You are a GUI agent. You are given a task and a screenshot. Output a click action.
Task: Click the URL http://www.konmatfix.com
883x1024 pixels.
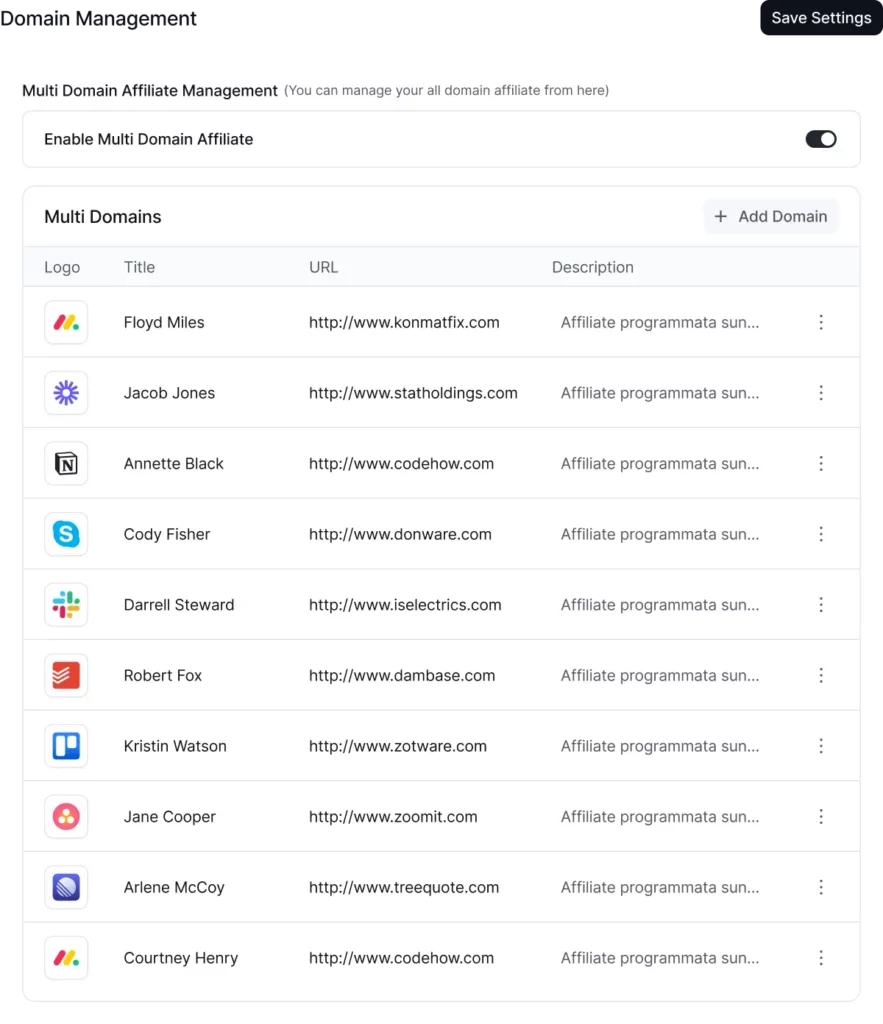click(x=404, y=322)
